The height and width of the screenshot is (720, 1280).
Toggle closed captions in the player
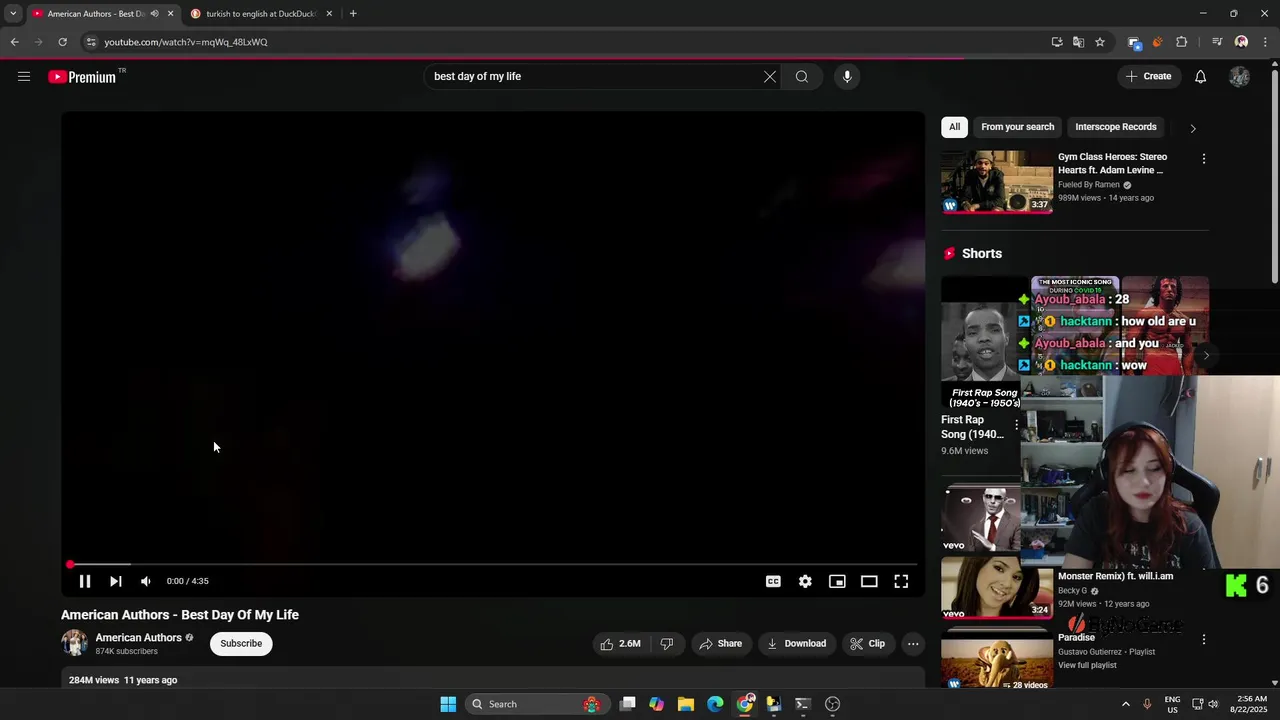pyautogui.click(x=773, y=581)
